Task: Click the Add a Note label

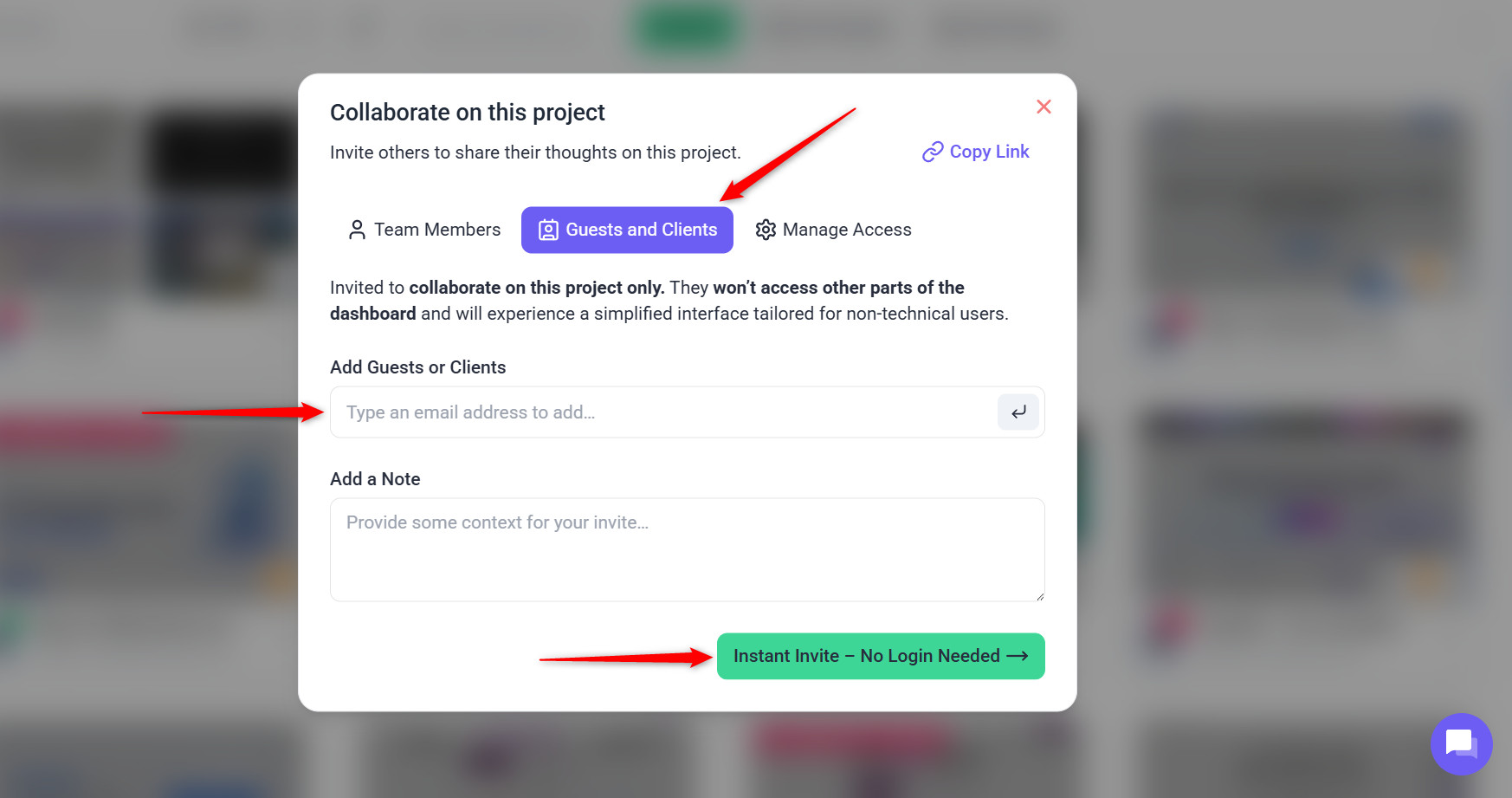Action: coord(375,479)
